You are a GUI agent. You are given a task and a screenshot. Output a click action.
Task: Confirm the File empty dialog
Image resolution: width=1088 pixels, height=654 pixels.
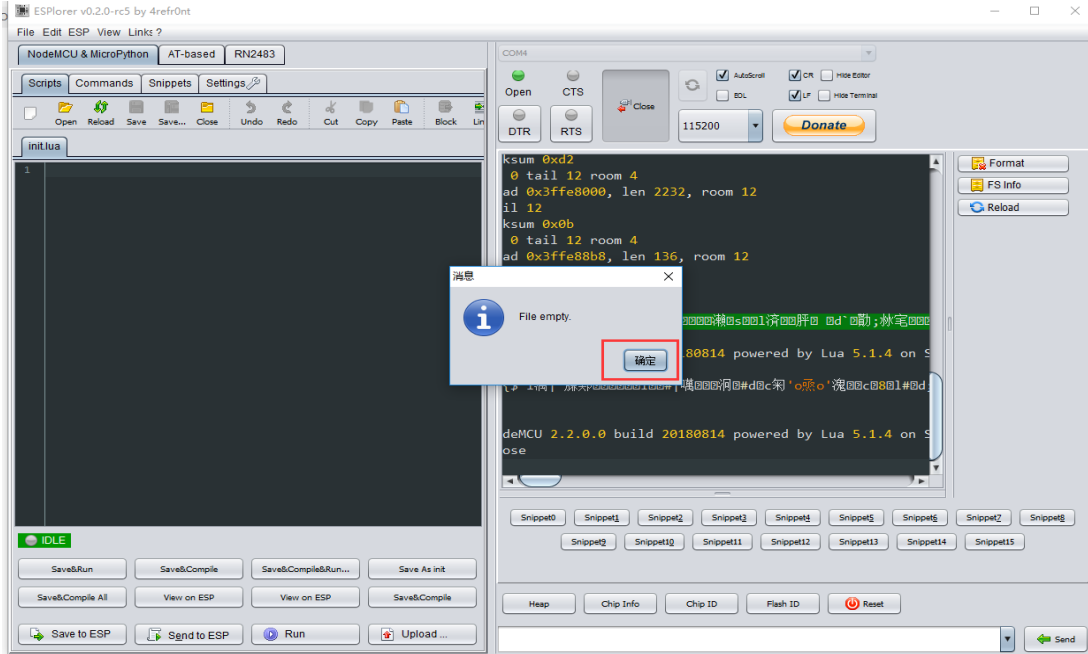(x=645, y=360)
